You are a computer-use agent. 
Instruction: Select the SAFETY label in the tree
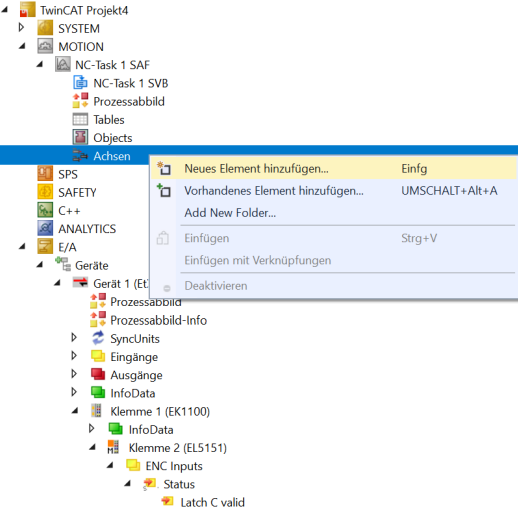coord(77,193)
